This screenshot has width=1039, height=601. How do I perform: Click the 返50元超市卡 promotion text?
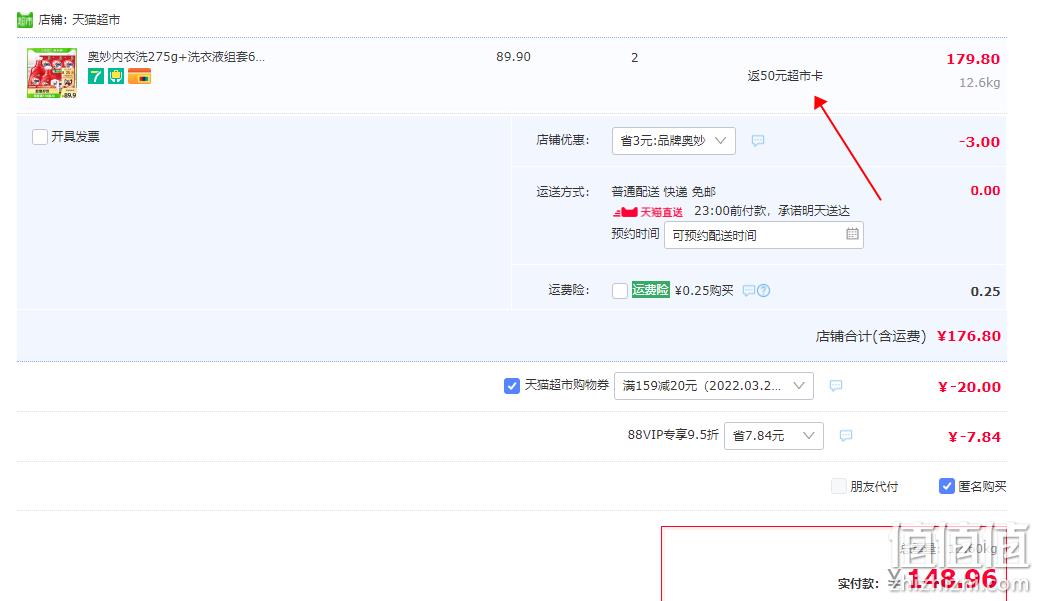pos(785,76)
